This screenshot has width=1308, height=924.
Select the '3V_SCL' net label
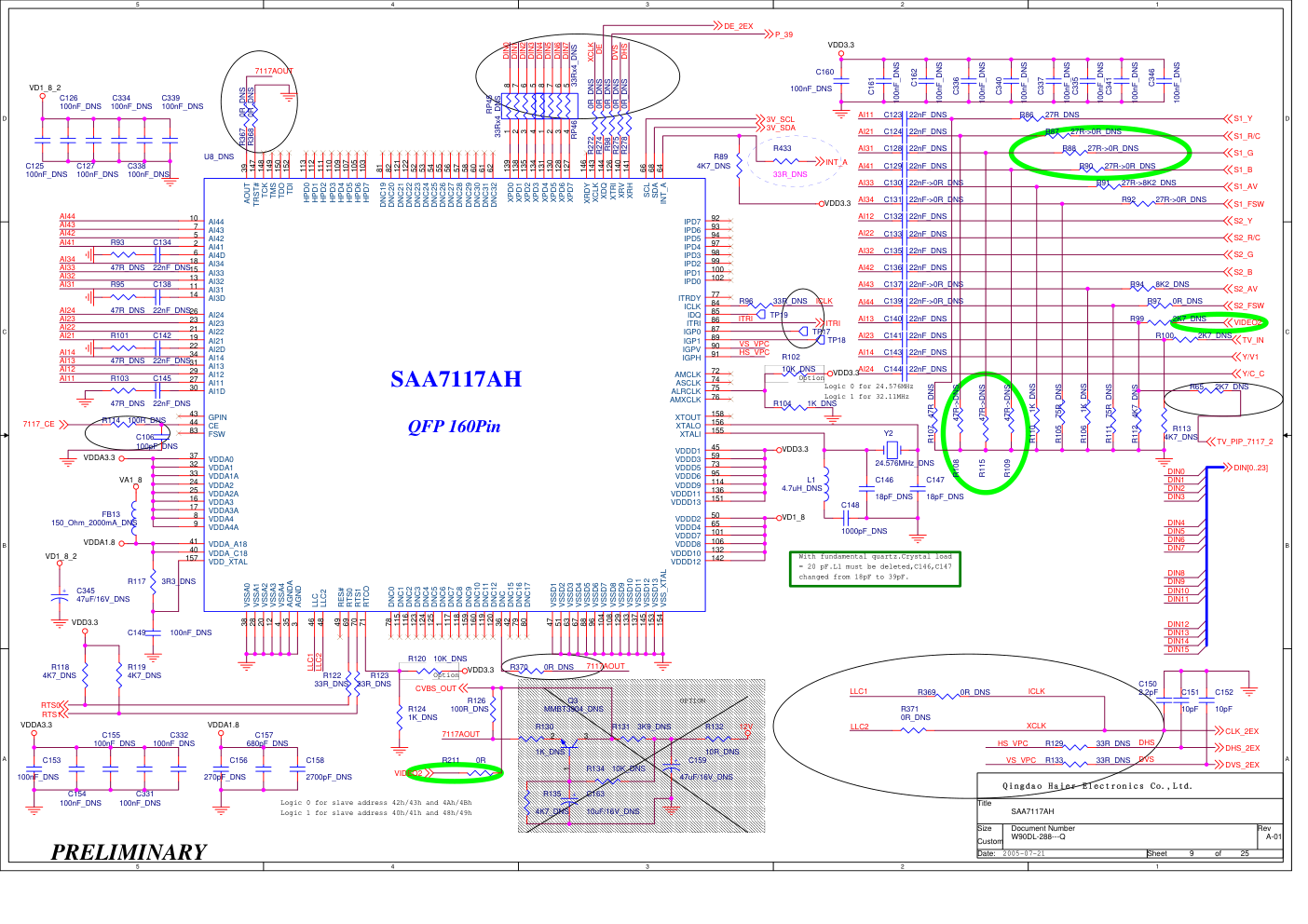[x=781, y=119]
